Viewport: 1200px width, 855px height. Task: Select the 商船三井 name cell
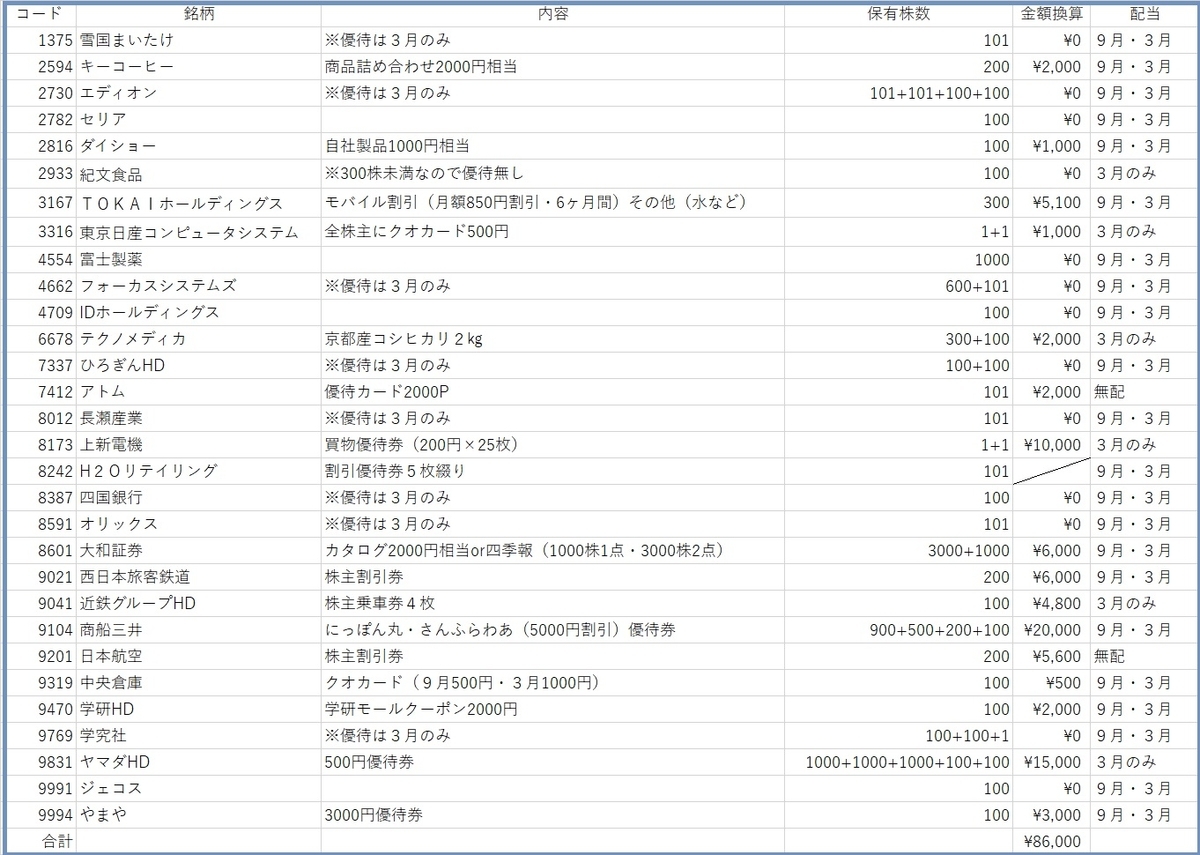[x=199, y=630]
